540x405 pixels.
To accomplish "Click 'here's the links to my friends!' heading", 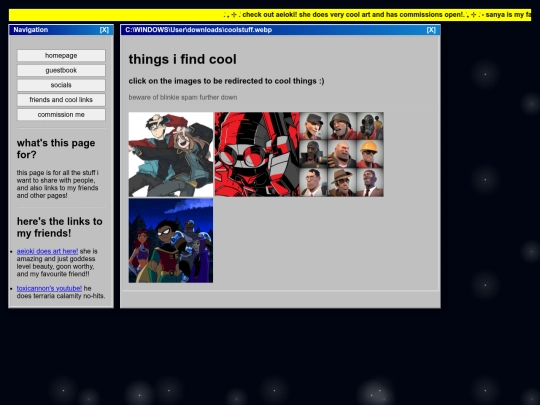I will (60, 227).
